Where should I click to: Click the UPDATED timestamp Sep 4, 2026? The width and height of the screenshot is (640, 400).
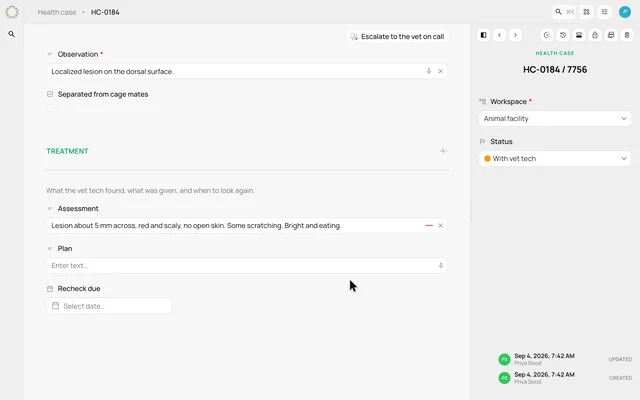tap(544, 356)
